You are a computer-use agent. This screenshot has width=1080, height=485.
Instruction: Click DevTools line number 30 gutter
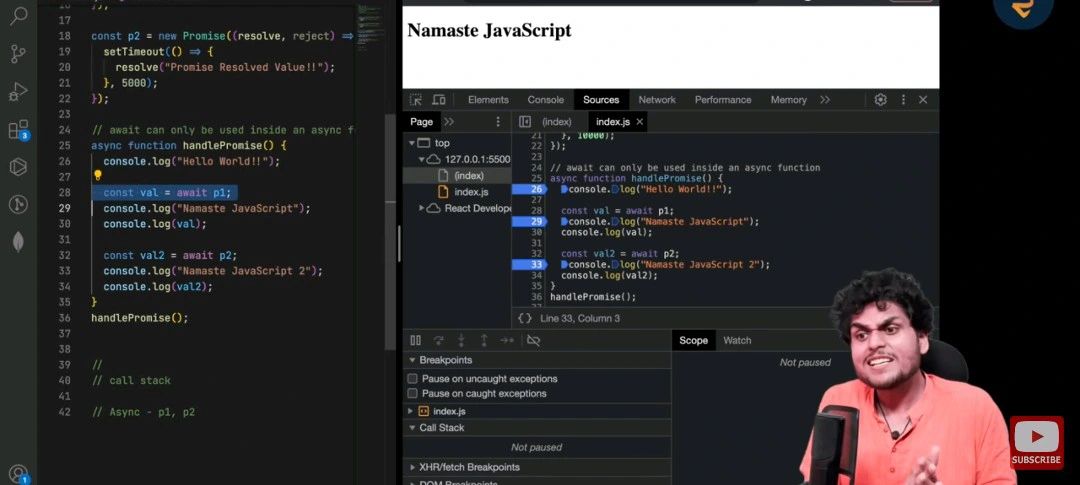pos(537,232)
